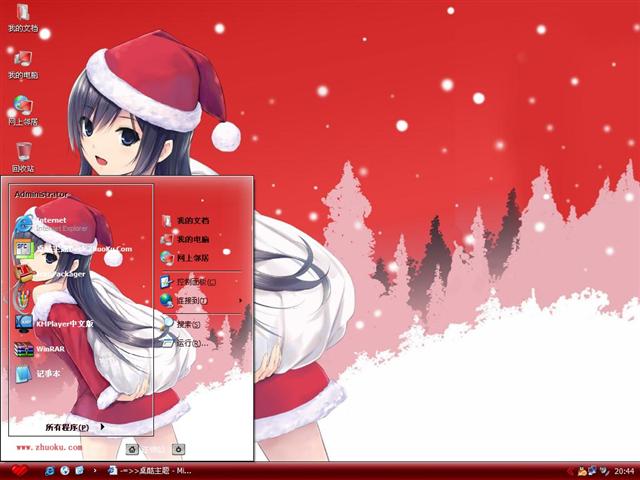The image size is (640, 480).
Task: Click the tray icon beside the clock
Action: point(604,471)
